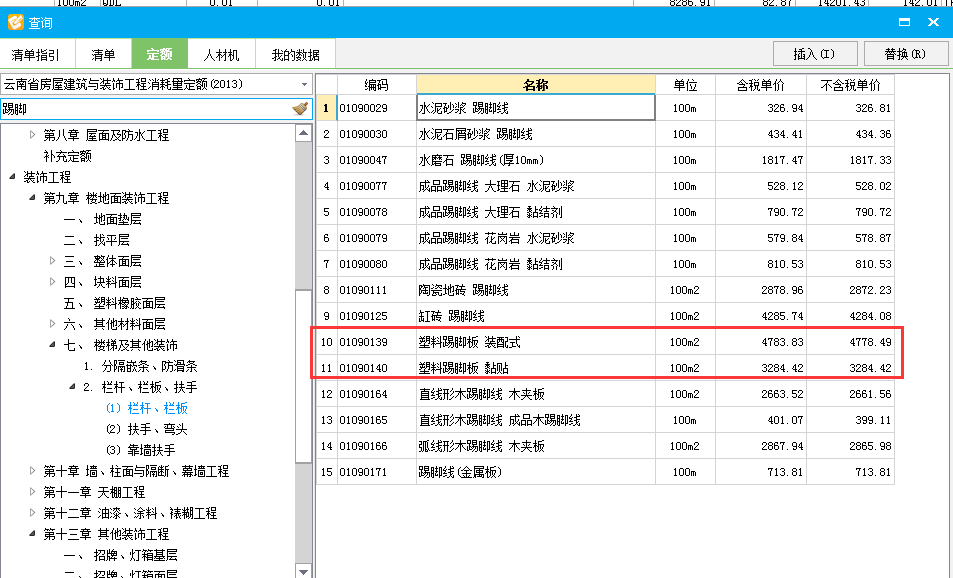Expand 第八章 屋面及防水工程 node
The image size is (953, 578).
point(32,135)
